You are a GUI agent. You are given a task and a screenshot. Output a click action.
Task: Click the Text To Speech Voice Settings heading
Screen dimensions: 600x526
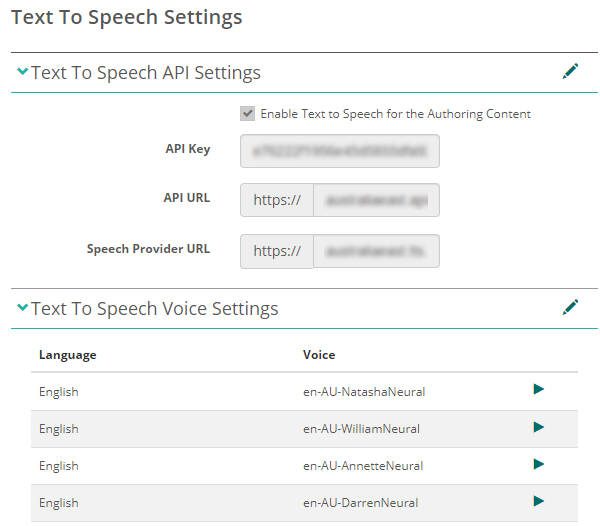(x=154, y=308)
